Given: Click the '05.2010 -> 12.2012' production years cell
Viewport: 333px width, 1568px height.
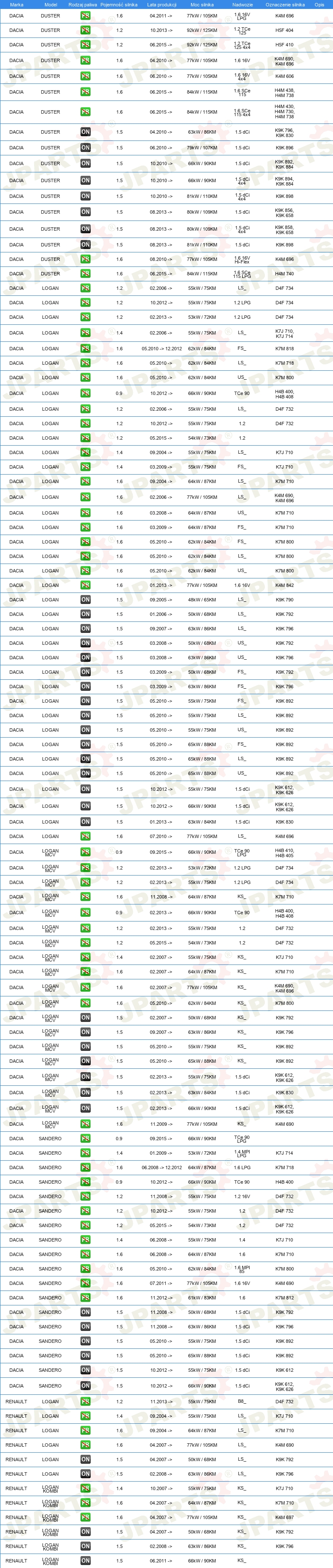Looking at the screenshot, I should 161,349.
